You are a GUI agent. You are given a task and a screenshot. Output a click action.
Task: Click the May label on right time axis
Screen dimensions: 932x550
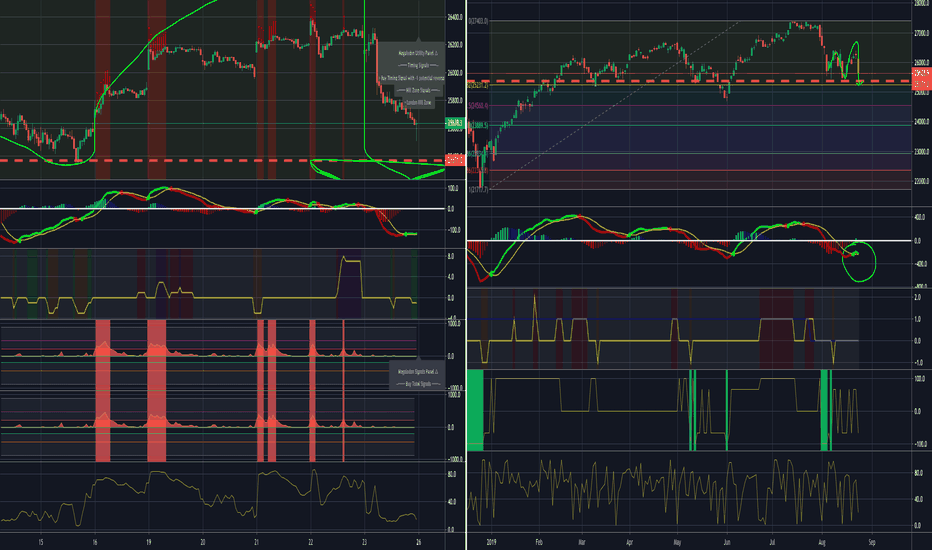click(x=677, y=542)
